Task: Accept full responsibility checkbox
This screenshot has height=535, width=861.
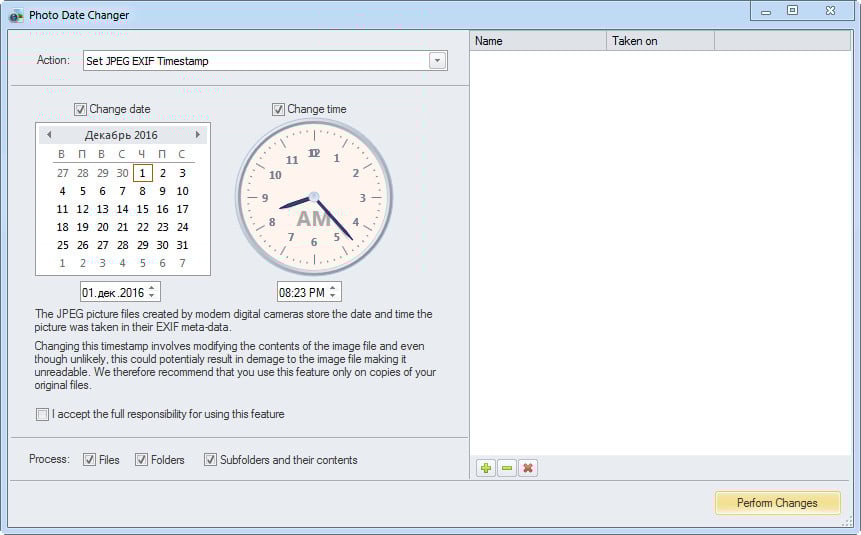Action: click(x=42, y=414)
